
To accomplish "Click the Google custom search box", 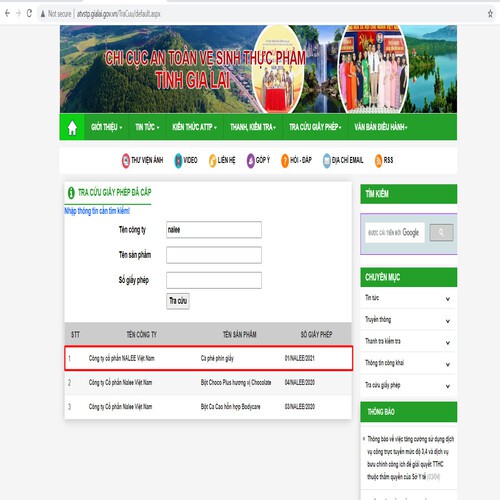I will pyautogui.click(x=395, y=232).
